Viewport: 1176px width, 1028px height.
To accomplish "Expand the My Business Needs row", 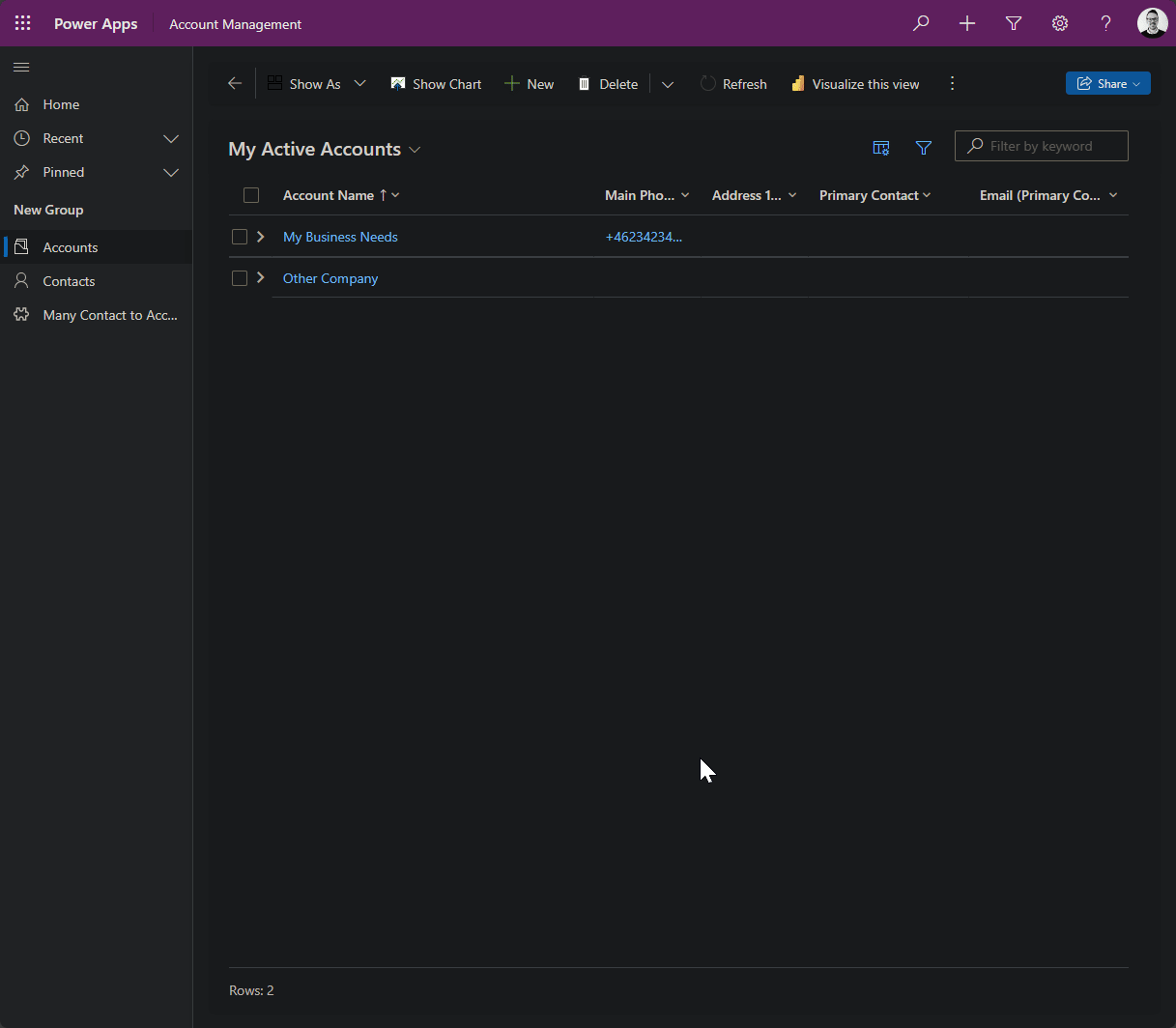I will pos(261,237).
